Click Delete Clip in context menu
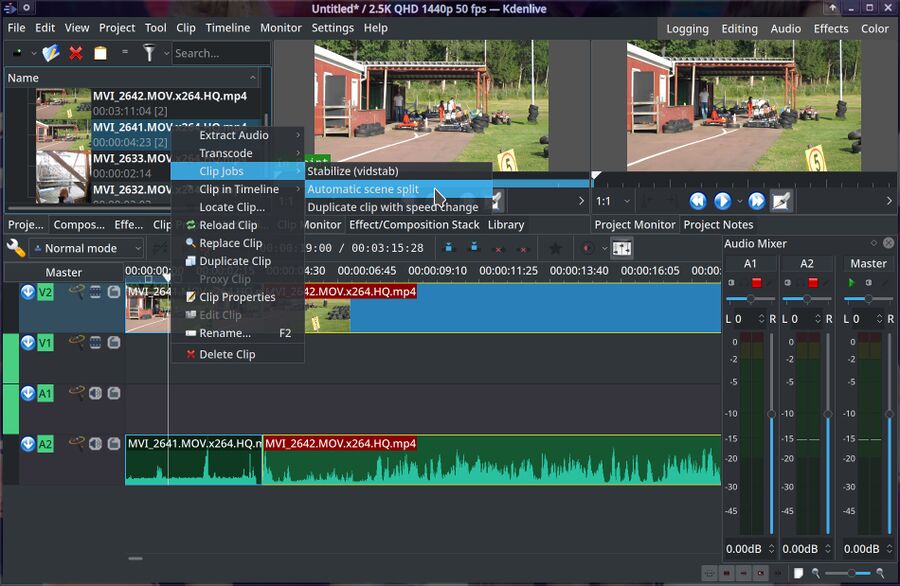 [x=238, y=354]
